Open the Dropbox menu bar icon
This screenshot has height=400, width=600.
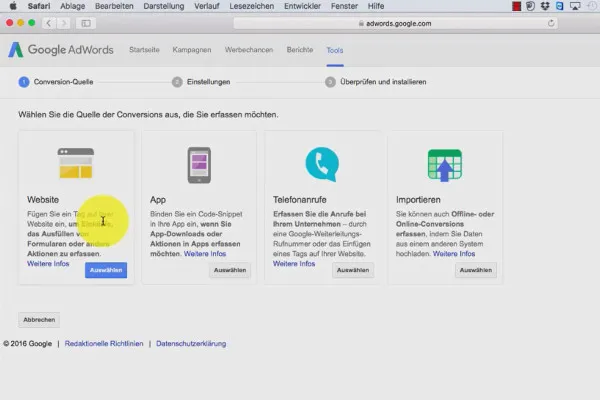(545, 6)
